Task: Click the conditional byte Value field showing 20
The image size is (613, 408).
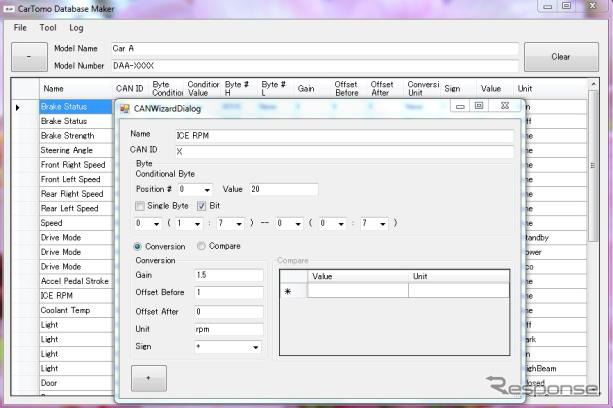Action: (283, 189)
